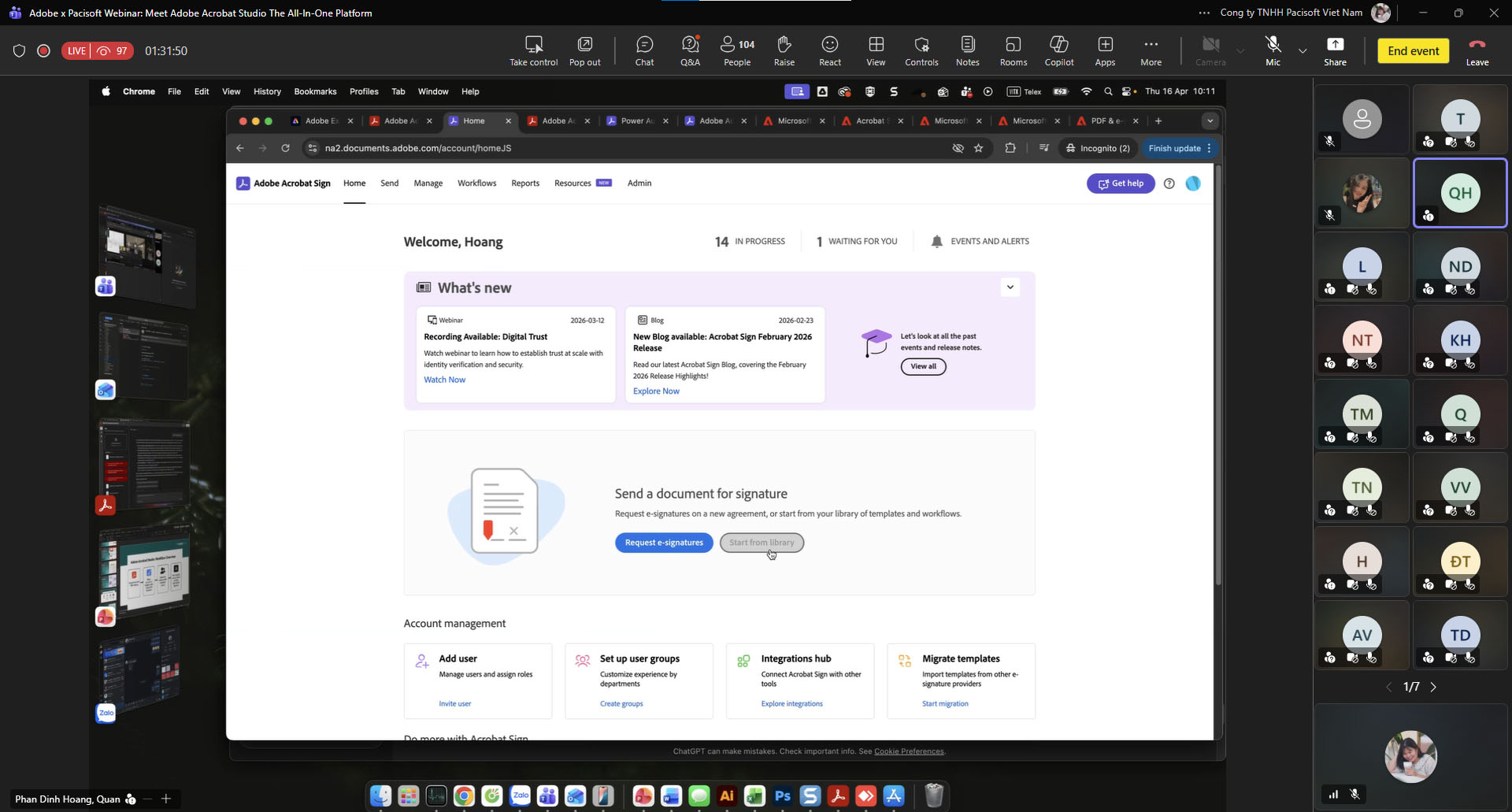Image resolution: width=1512 pixels, height=812 pixels.
Task: Open the Rooms breakout panel
Action: [1013, 50]
